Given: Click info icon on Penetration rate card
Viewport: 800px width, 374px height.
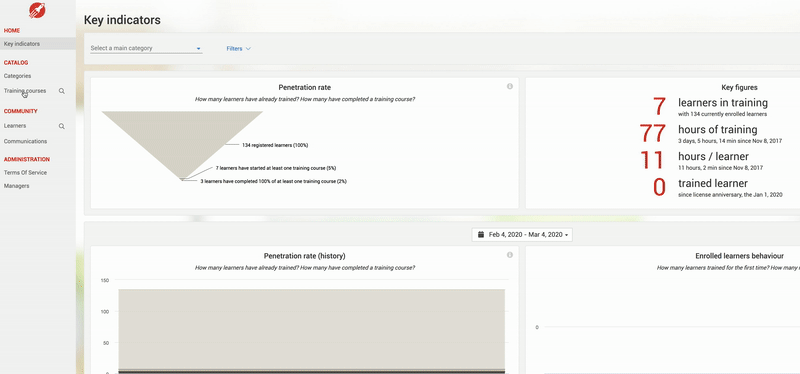Looking at the screenshot, I should click(x=510, y=87).
